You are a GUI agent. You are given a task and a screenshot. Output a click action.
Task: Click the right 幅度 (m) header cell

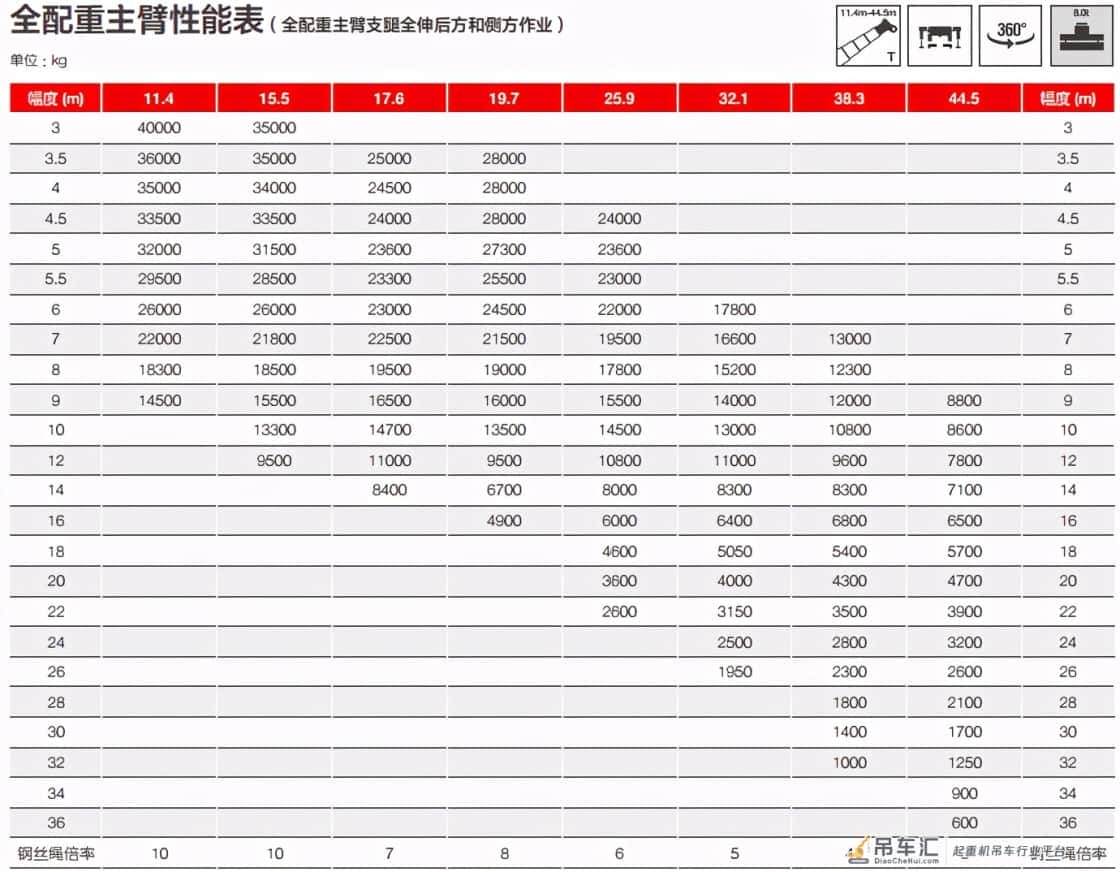click(x=1068, y=98)
